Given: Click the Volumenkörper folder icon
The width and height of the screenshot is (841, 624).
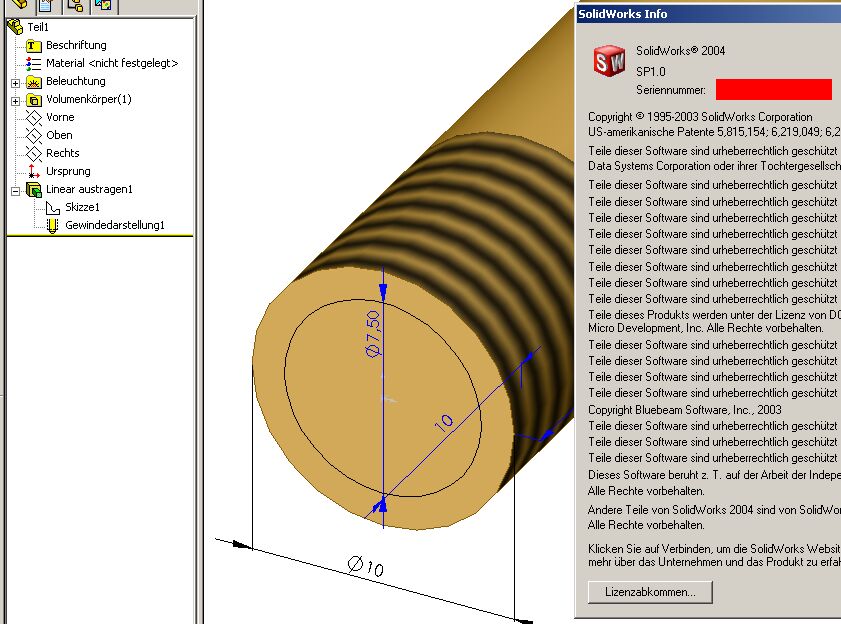Looking at the screenshot, I should coord(34,100).
